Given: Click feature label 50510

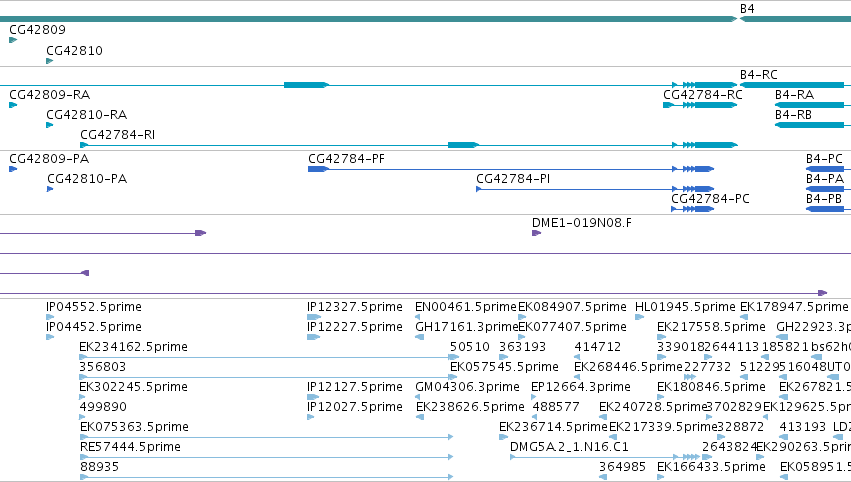Looking at the screenshot, I should pyautogui.click(x=469, y=347).
